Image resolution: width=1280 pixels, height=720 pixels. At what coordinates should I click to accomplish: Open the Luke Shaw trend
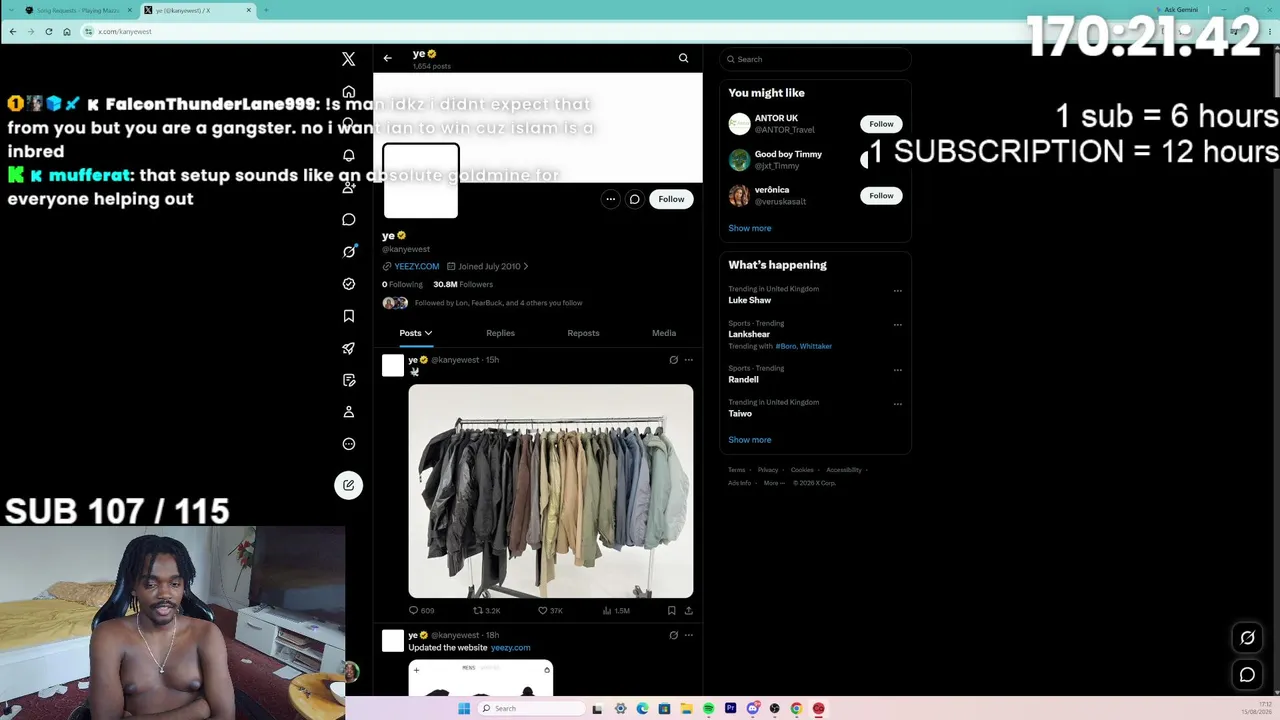click(749, 300)
